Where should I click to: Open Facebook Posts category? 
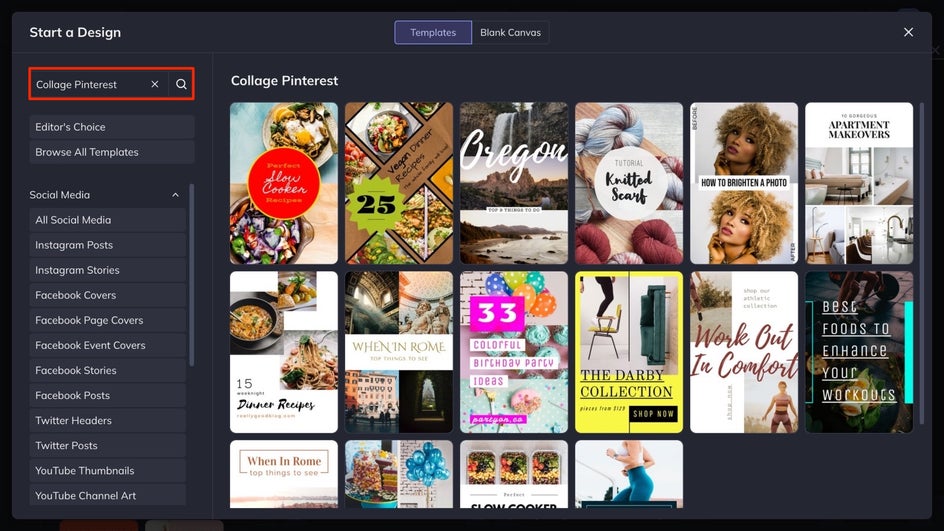(108, 396)
